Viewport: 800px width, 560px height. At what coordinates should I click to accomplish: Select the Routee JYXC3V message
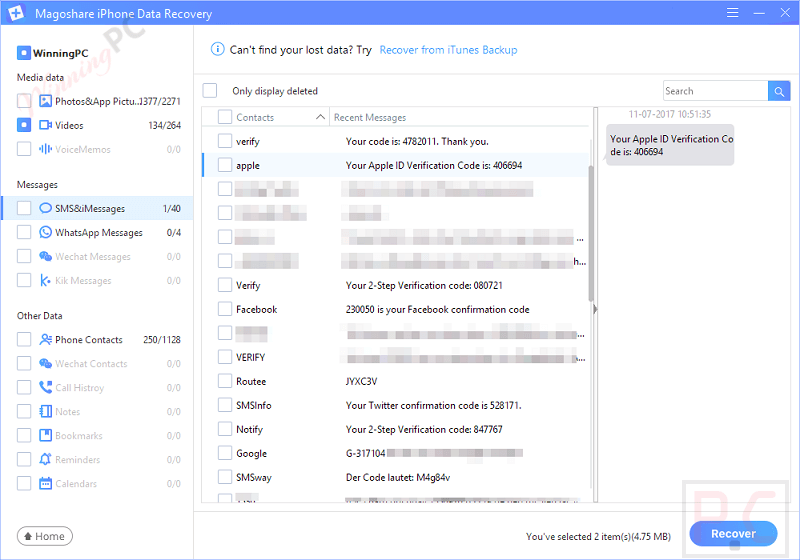(x=396, y=381)
